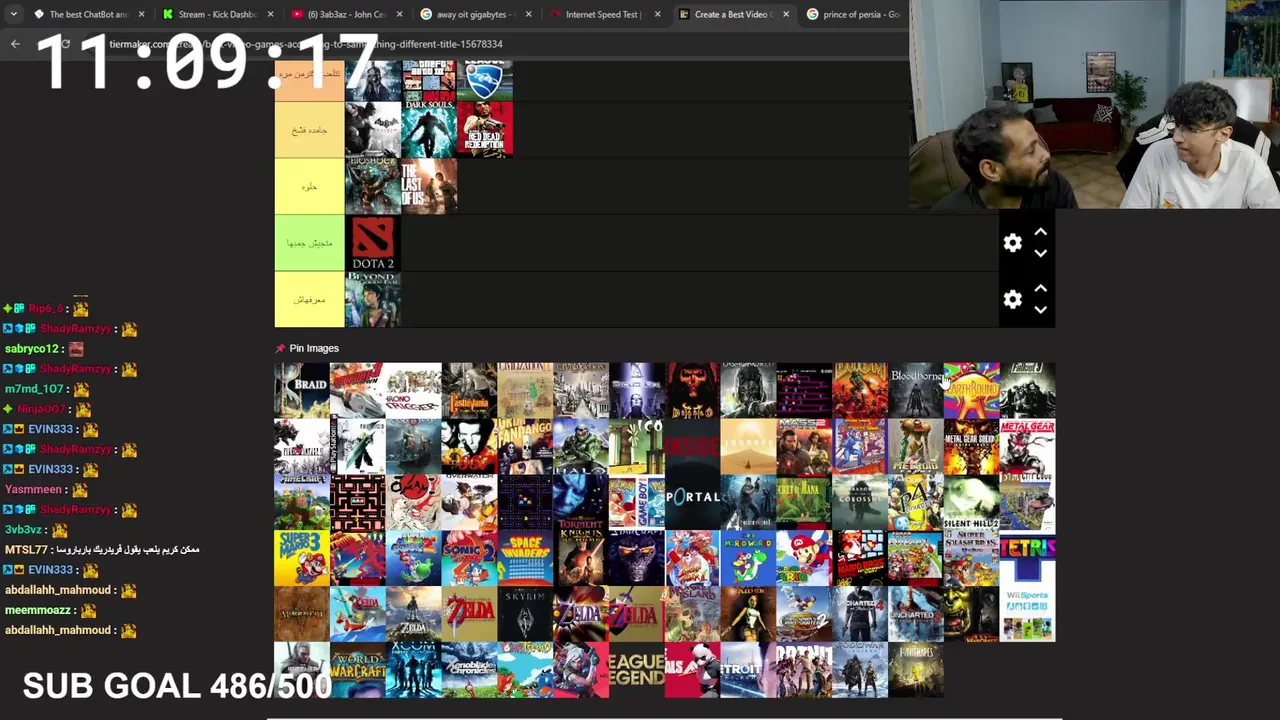Pick the Chrono Trigger image
The image size is (1280, 720).
(414, 390)
